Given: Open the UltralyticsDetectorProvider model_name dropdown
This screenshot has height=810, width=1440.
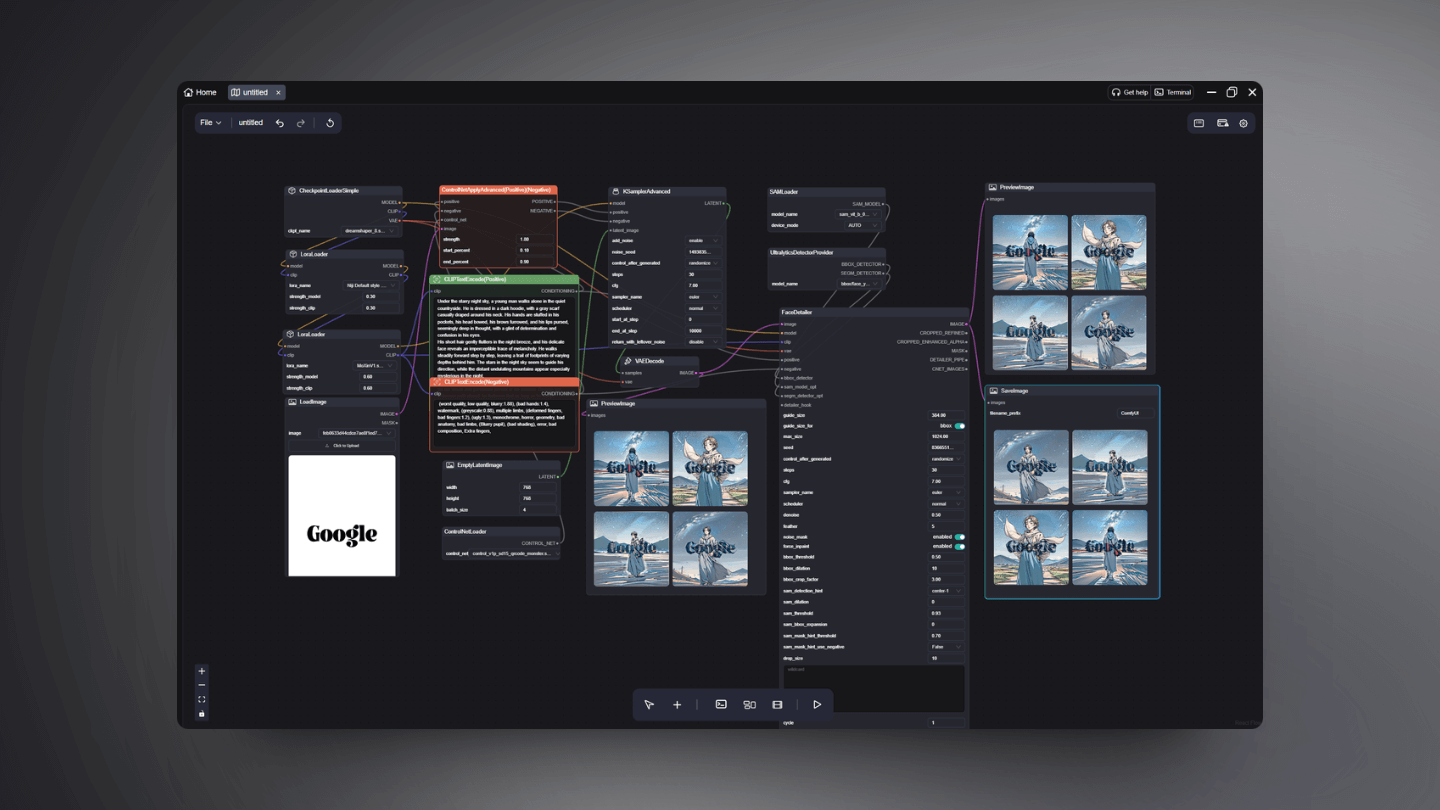Looking at the screenshot, I should tap(858, 284).
